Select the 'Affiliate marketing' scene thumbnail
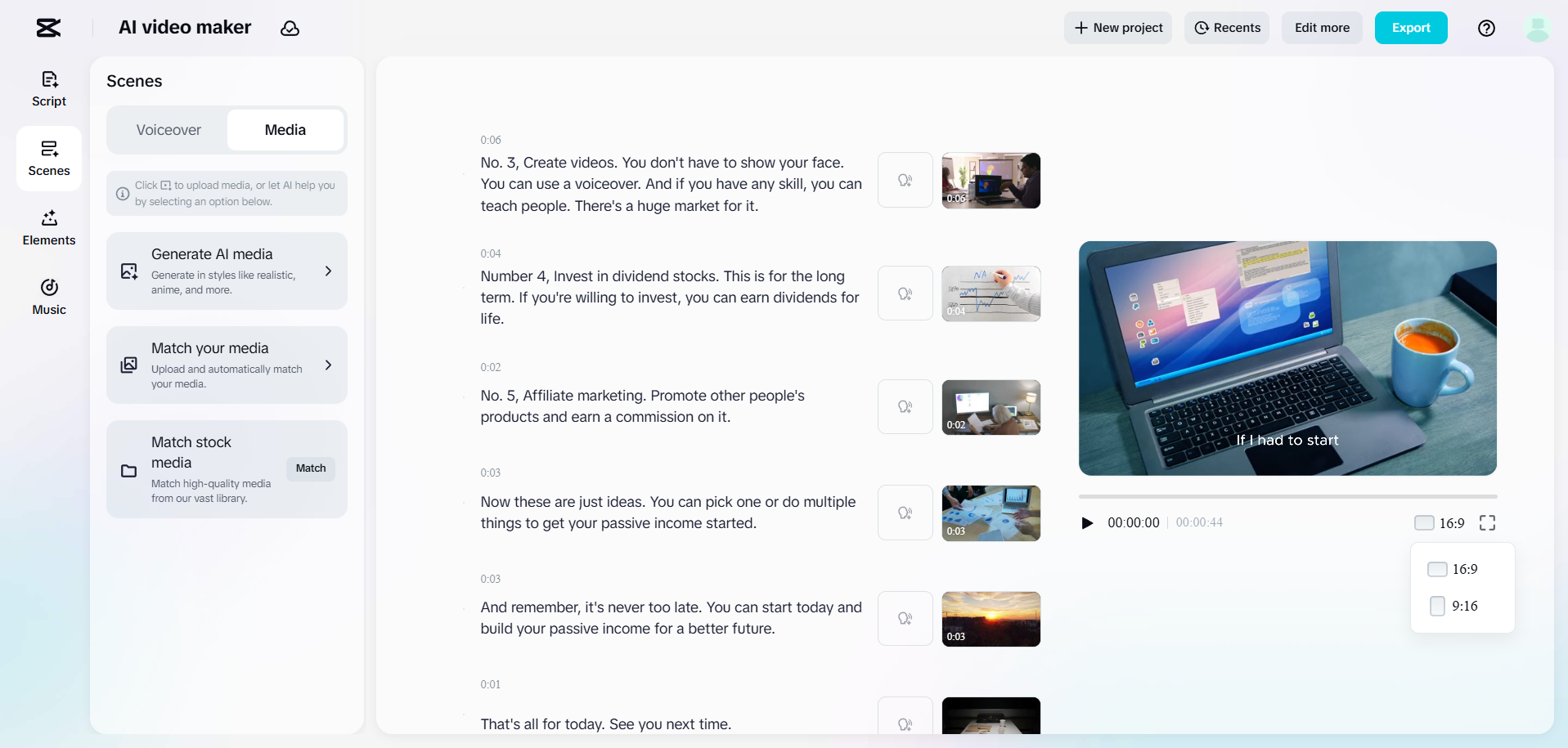This screenshot has height=748, width=1568. pyautogui.click(x=991, y=406)
